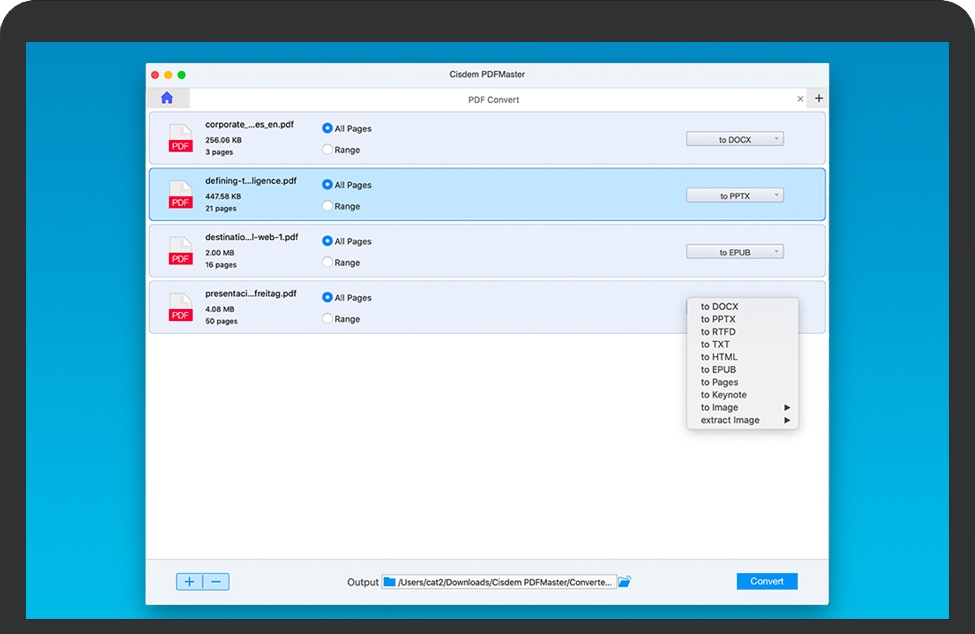The width and height of the screenshot is (975, 634).
Task: Choose 'to HTML' from the format menu
Action: (x=719, y=357)
